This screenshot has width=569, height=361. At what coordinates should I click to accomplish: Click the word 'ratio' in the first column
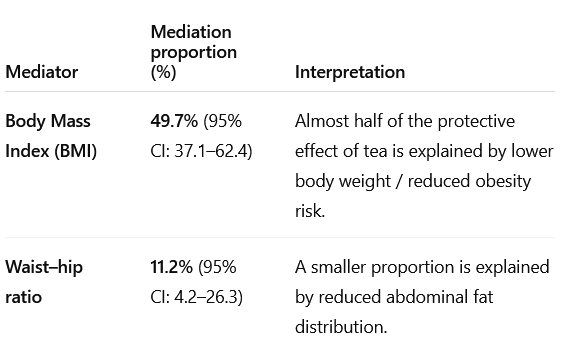[x=24, y=297]
